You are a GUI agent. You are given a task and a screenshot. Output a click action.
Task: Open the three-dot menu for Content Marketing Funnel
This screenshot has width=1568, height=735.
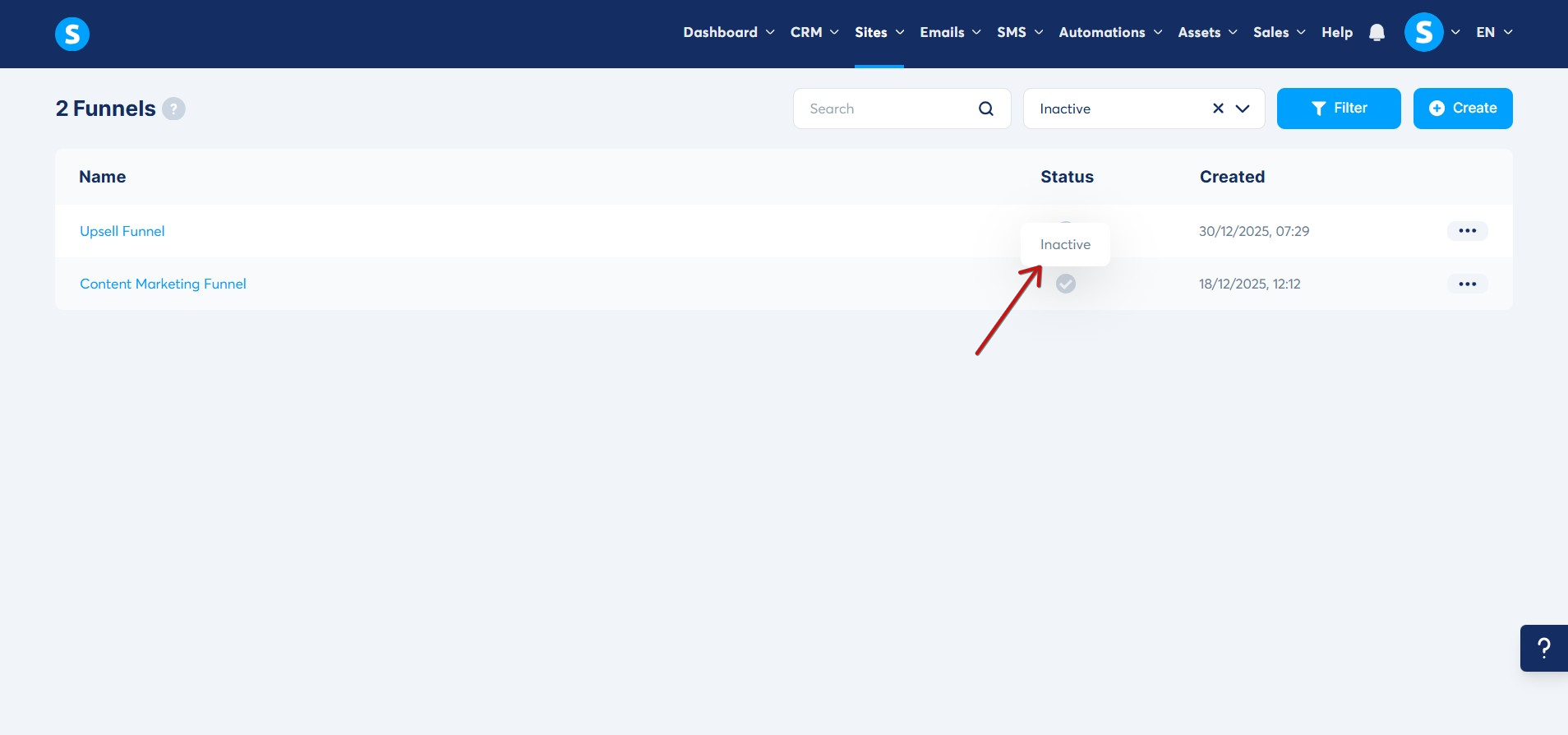[1467, 284]
